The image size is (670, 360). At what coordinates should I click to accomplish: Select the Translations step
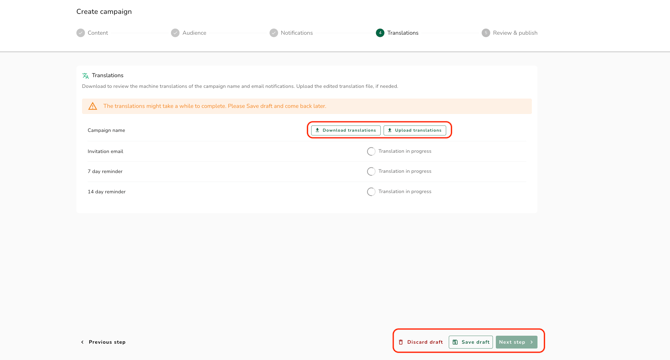click(x=397, y=33)
